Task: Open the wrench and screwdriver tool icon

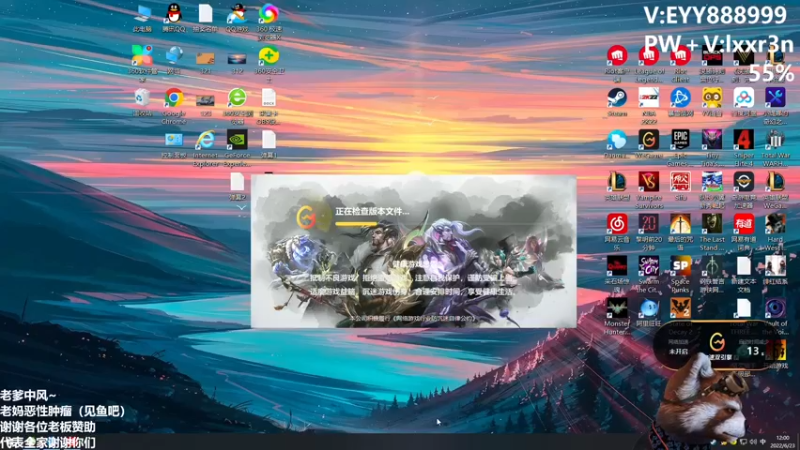Action: [x=776, y=97]
